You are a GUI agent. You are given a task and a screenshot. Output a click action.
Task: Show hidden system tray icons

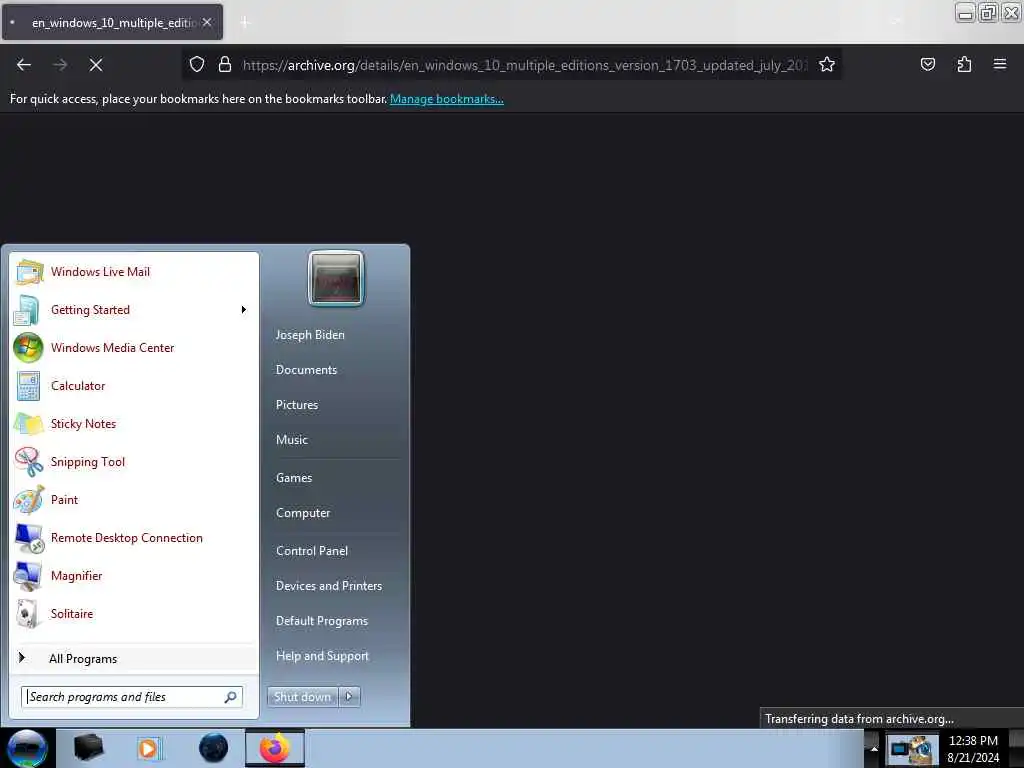tap(874, 748)
